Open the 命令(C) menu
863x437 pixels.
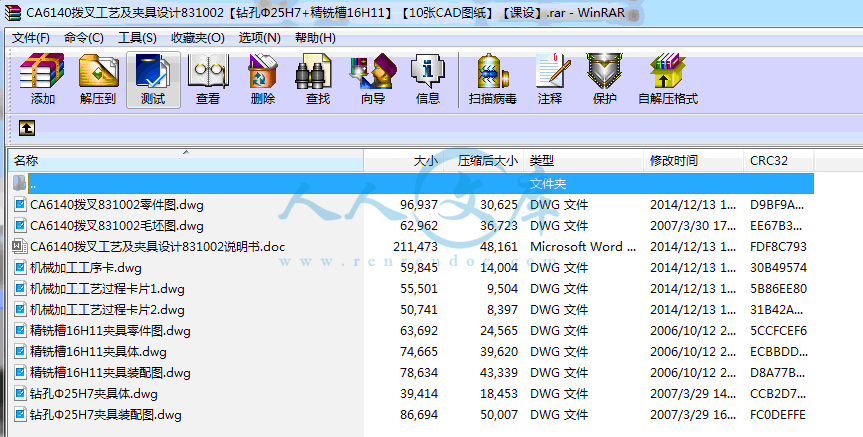[84, 38]
